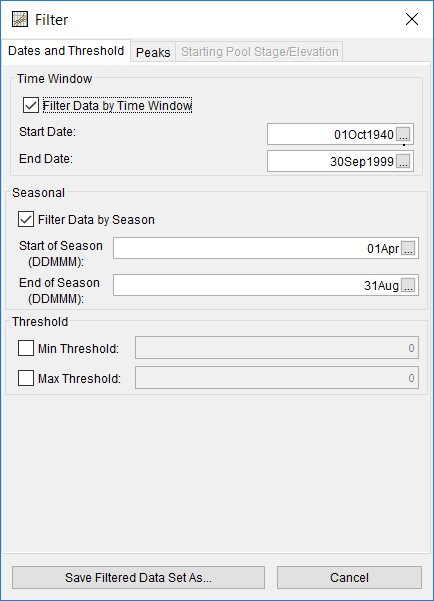Click the Cancel button
Viewport: 434px width, 601px height.
click(349, 577)
